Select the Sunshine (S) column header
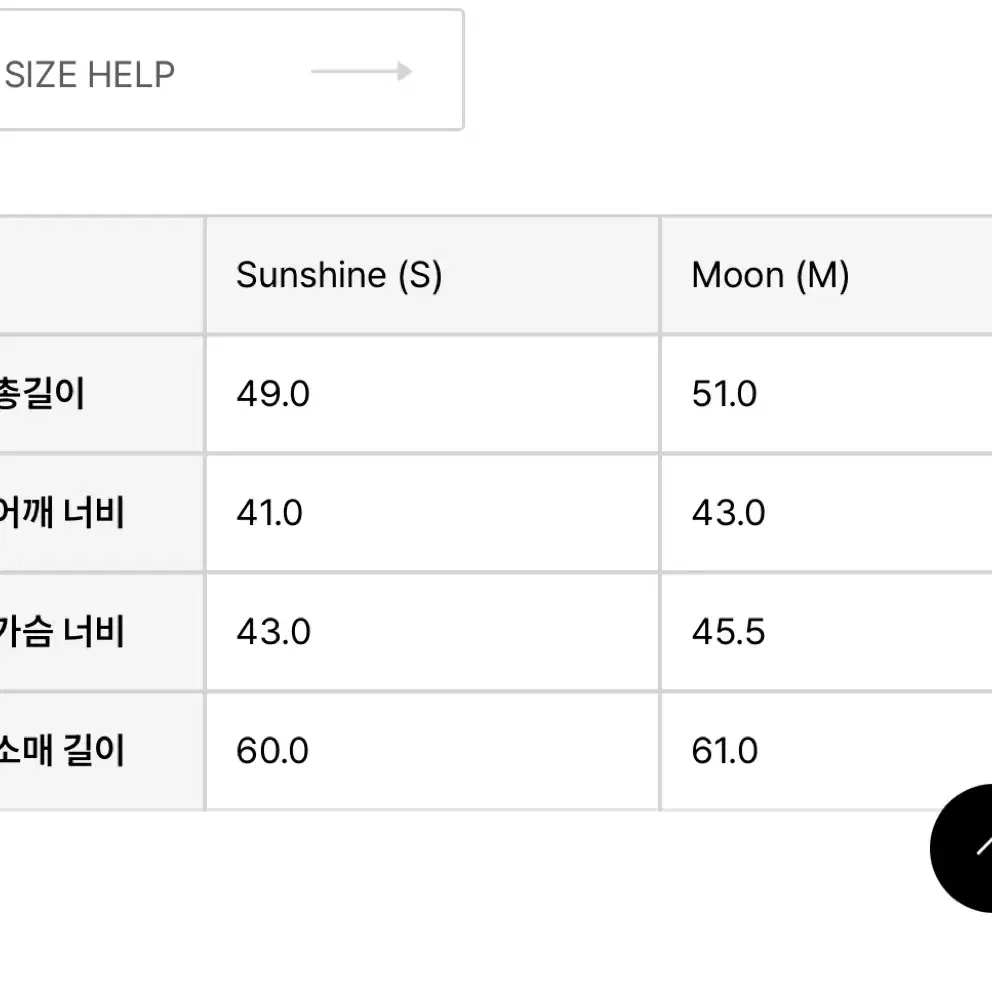The image size is (992, 992). point(433,275)
